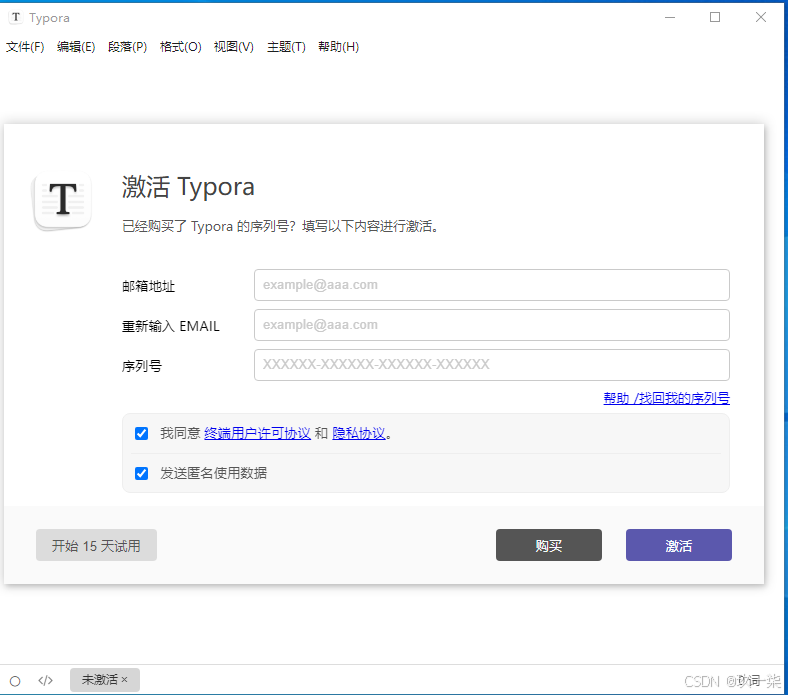Open the 帮助 /找回我的序列号 link
This screenshot has width=788, height=695.
(x=666, y=398)
